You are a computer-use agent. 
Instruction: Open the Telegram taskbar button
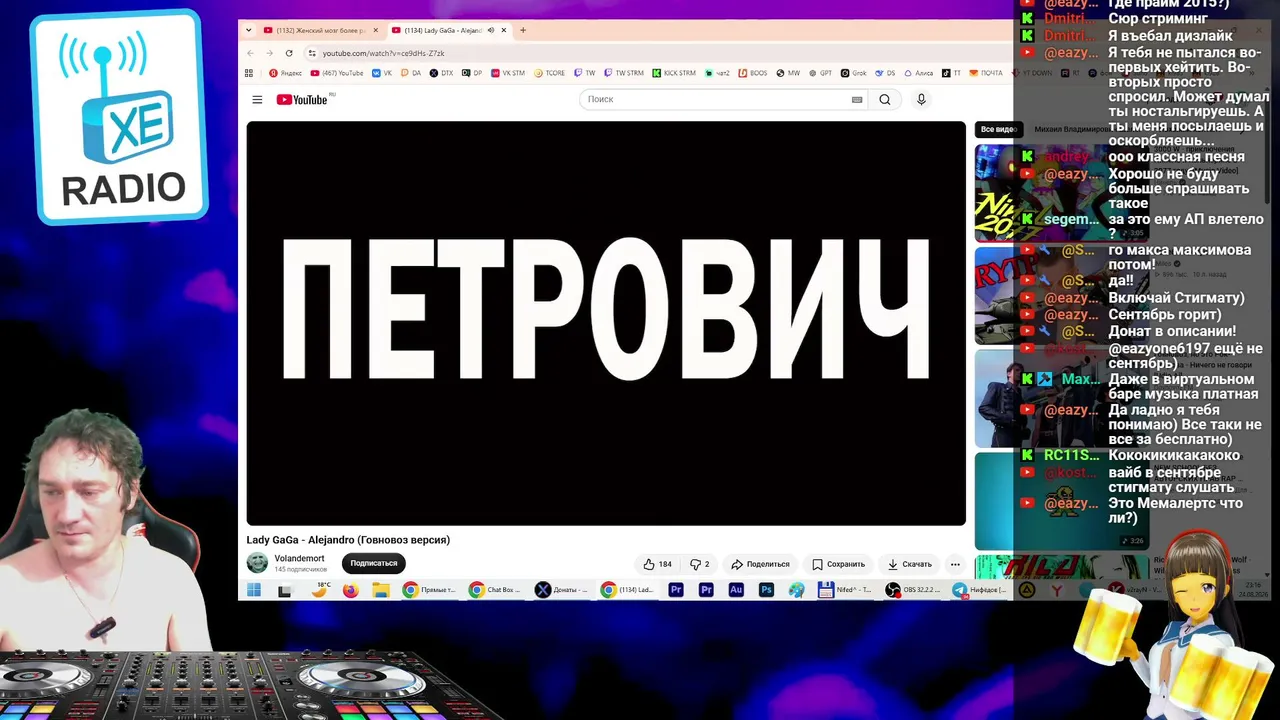point(979,590)
